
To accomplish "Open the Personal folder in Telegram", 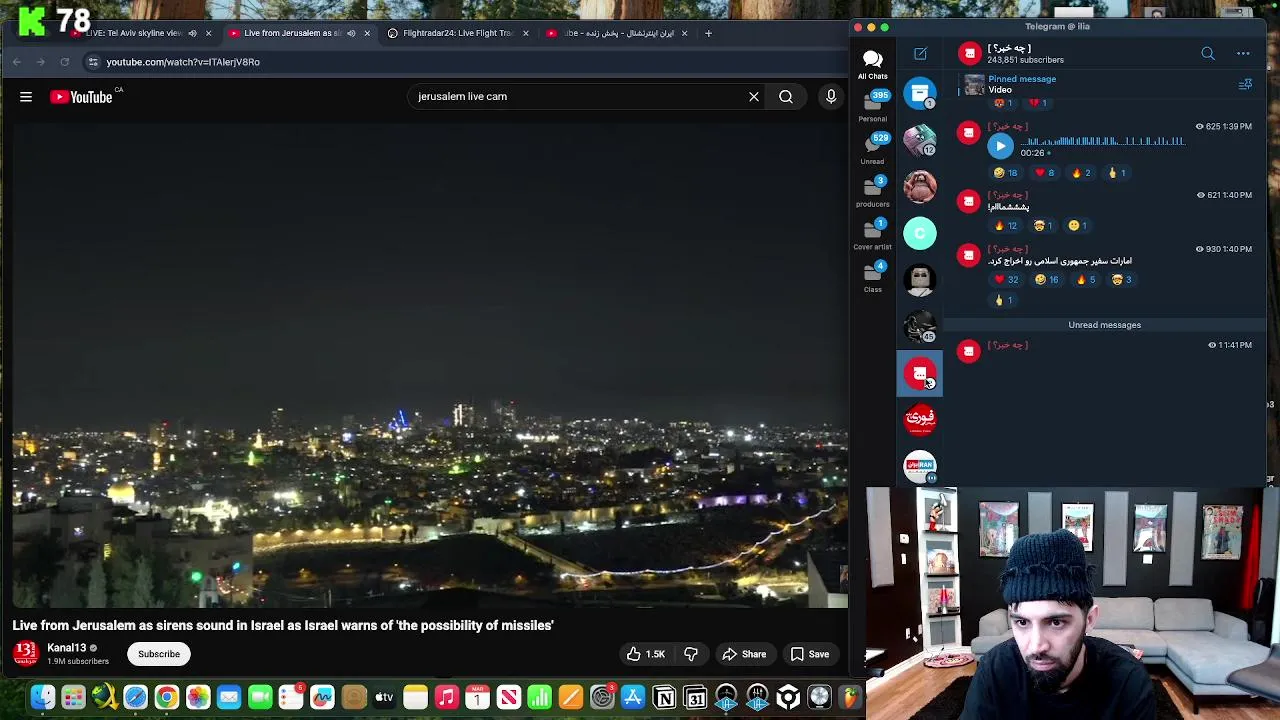I will pos(872,104).
